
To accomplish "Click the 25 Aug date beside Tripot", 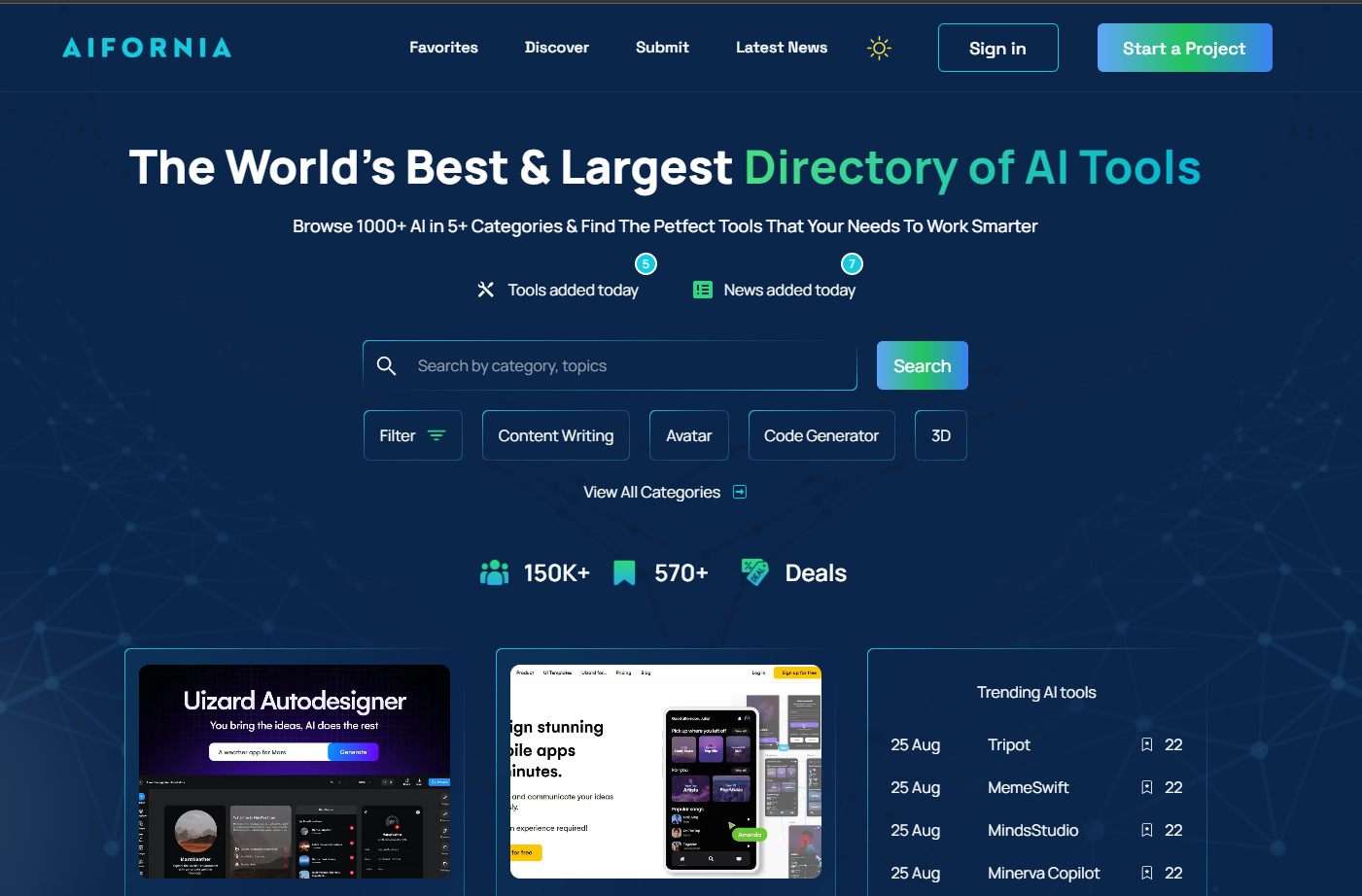I will point(916,744).
